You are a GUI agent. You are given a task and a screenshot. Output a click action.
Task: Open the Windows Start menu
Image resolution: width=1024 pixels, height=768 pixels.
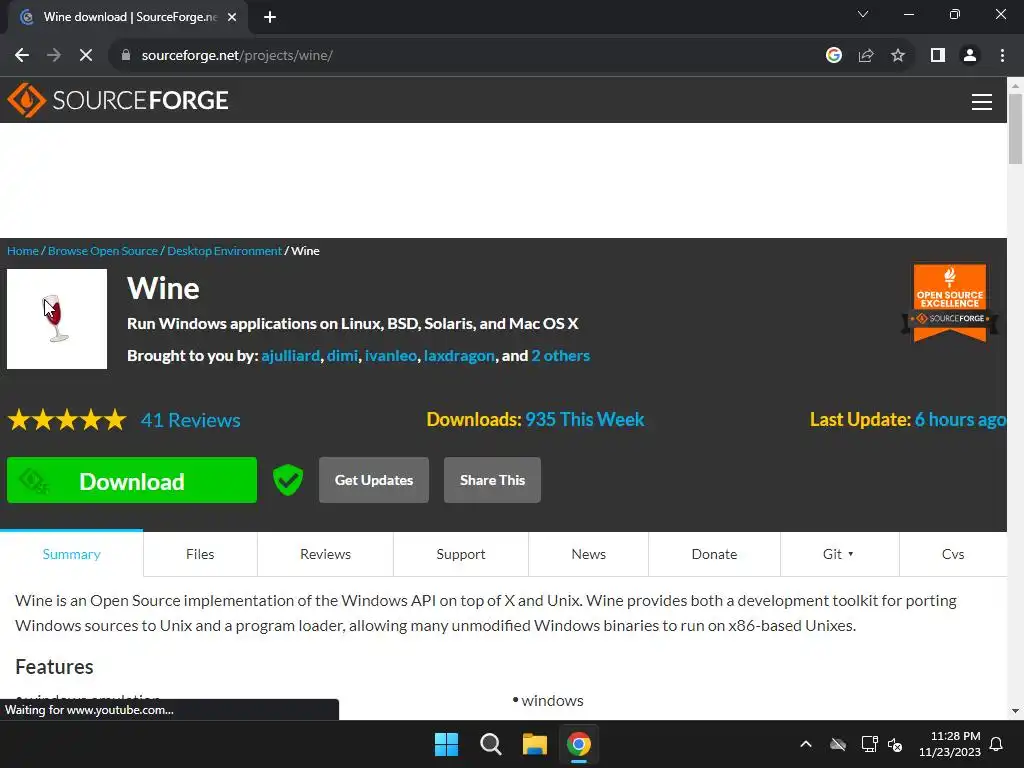click(447, 744)
